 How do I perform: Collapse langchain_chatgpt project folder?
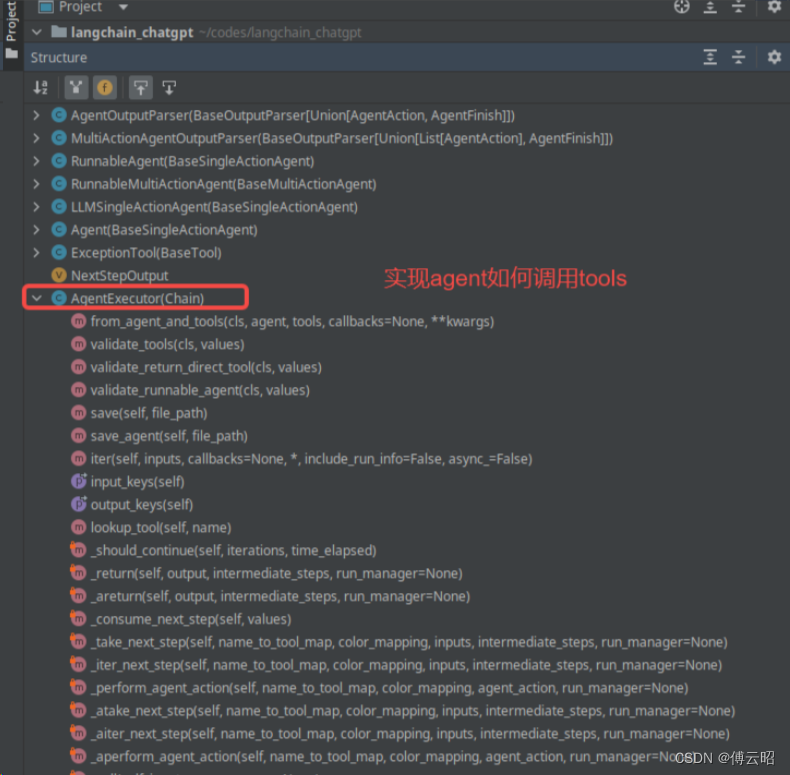click(x=36, y=32)
